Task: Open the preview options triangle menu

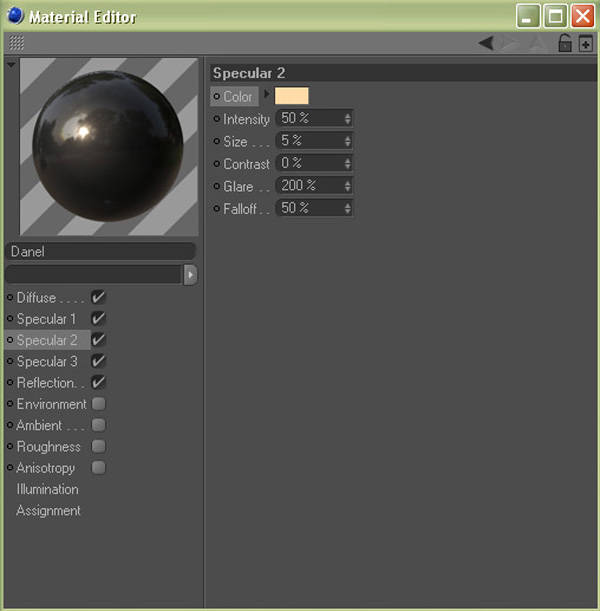Action: click(x=11, y=65)
